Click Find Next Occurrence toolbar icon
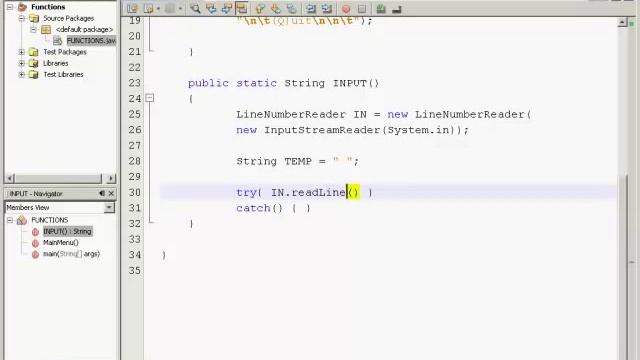The height and width of the screenshot is (360, 640). coord(227,9)
